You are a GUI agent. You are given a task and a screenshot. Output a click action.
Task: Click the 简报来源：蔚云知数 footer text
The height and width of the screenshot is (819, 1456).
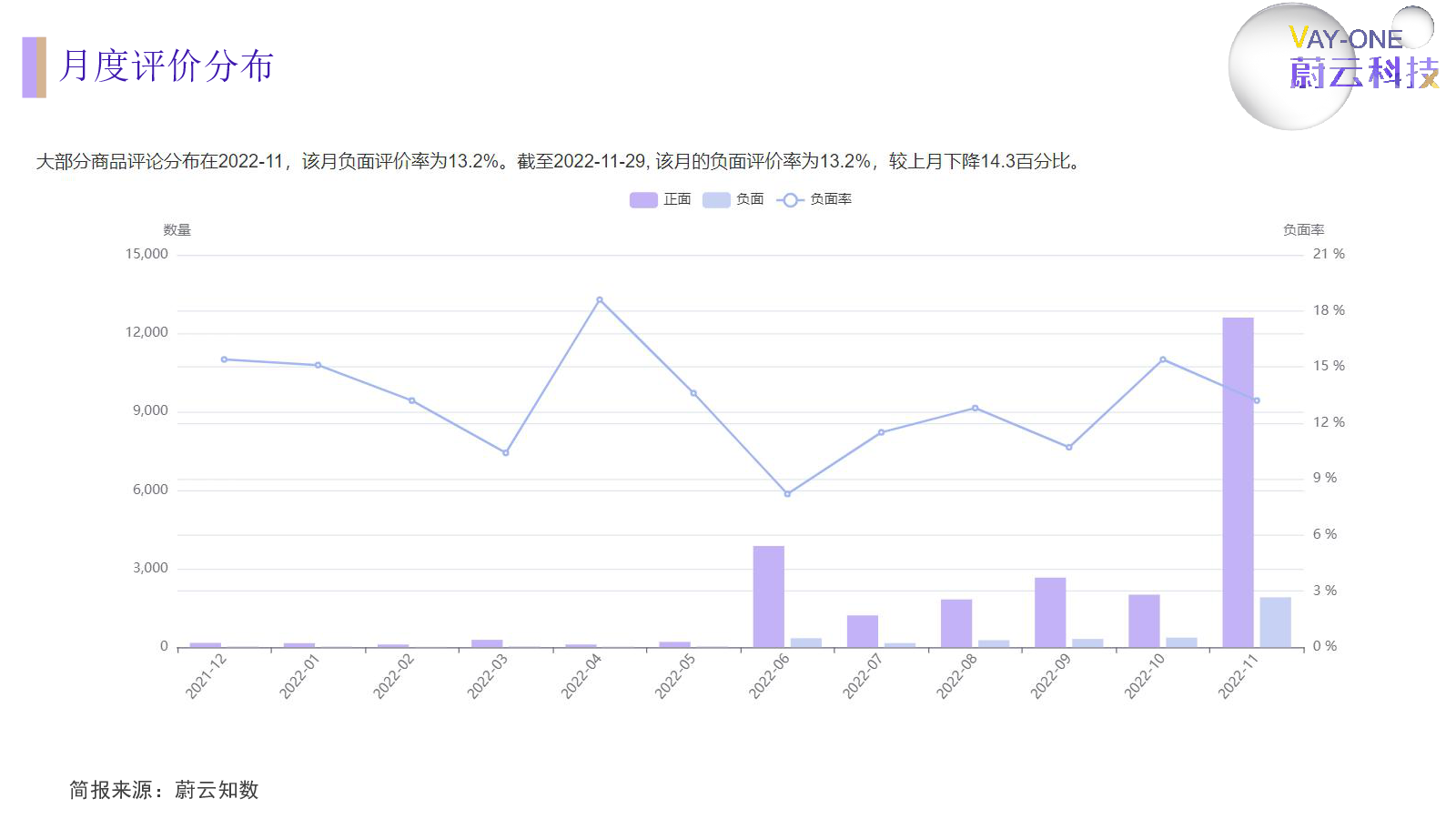[x=164, y=790]
